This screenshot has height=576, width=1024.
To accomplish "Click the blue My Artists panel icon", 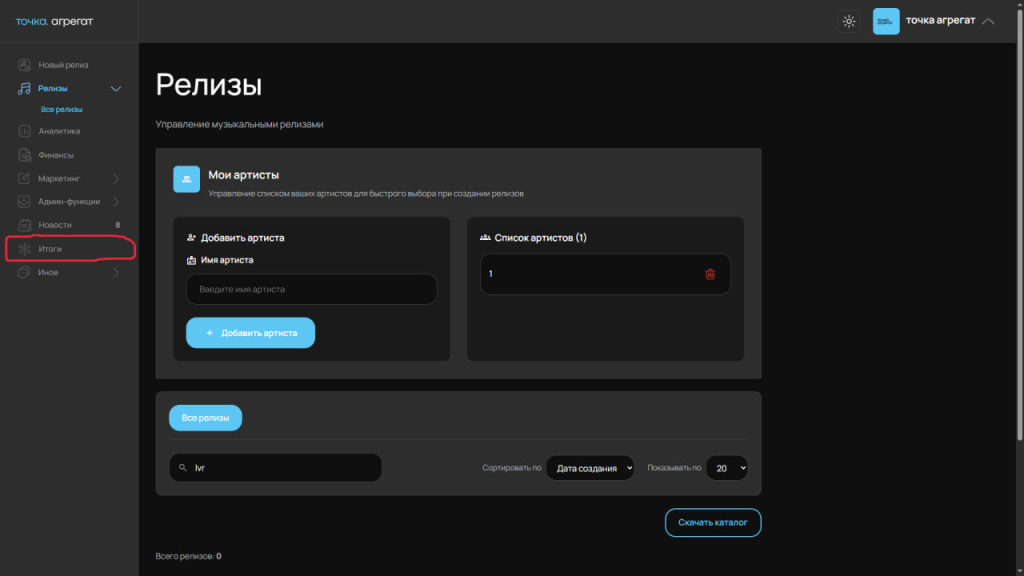I will pos(187,179).
